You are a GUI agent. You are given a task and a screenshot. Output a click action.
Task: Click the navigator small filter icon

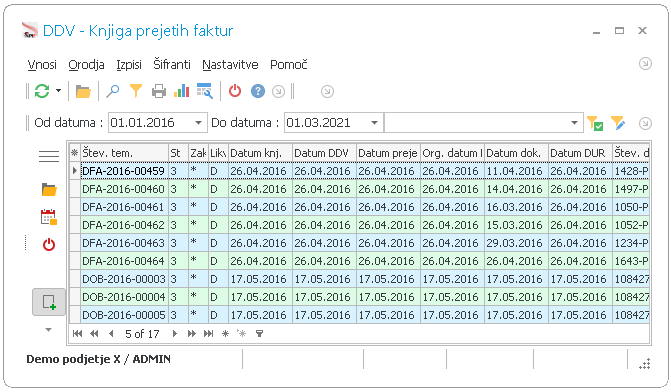(x=259, y=334)
